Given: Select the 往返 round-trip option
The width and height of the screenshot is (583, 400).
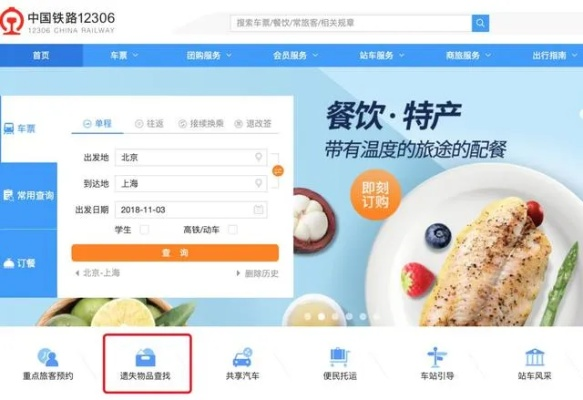Looking at the screenshot, I should tap(149, 124).
